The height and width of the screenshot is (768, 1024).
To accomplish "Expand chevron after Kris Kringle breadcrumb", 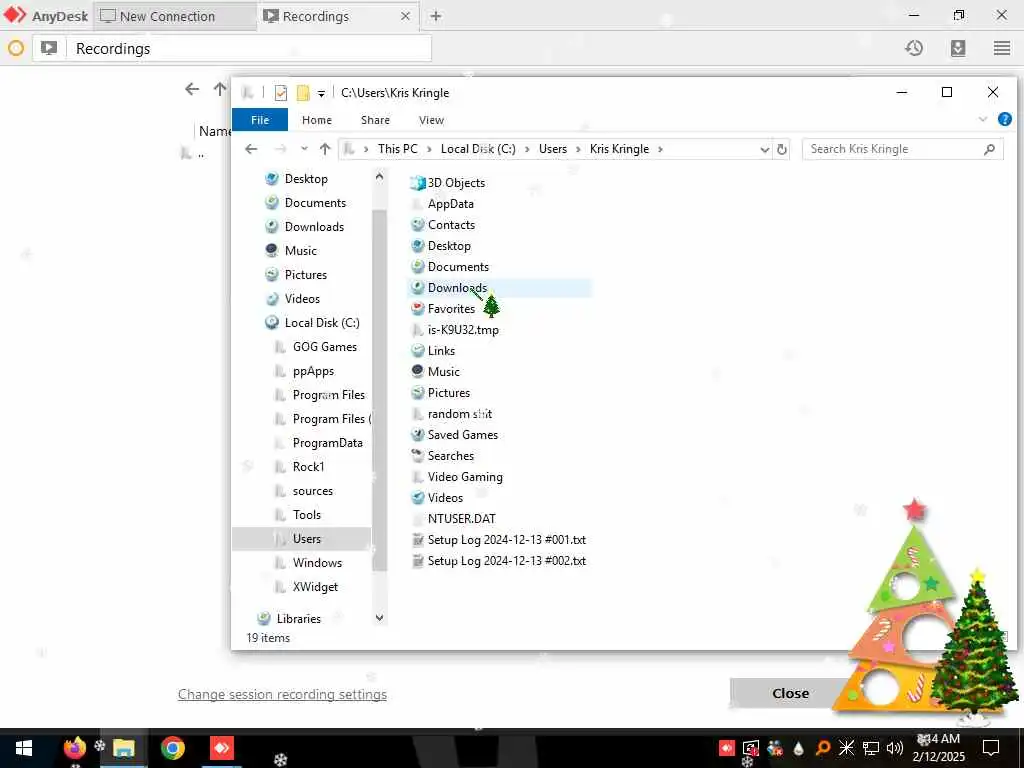I will pyautogui.click(x=660, y=150).
